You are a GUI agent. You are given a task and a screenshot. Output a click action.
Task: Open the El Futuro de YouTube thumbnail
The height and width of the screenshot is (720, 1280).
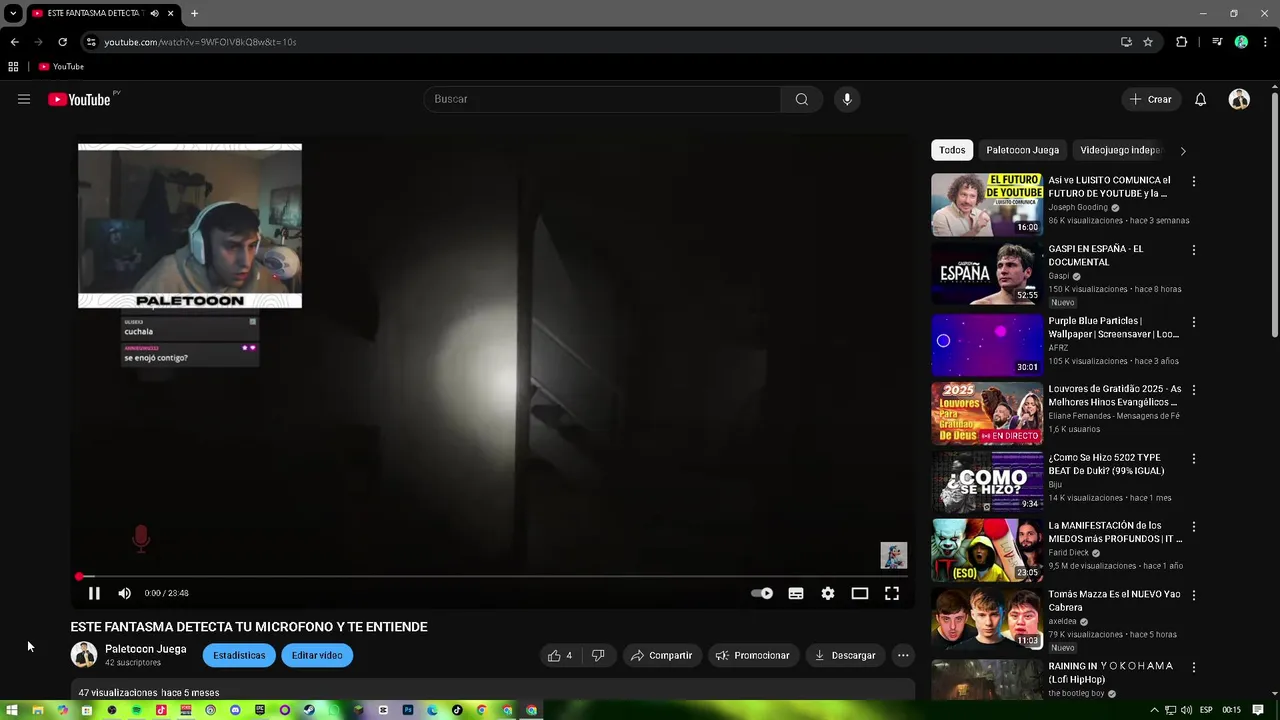(987, 205)
